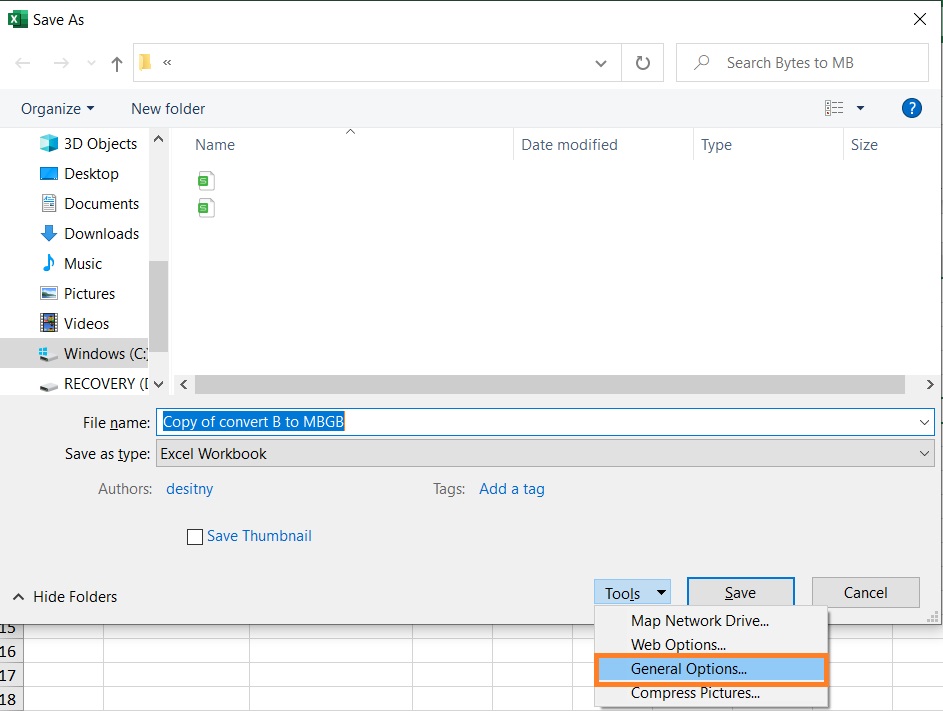Select the second Excel workbook in the file list

coord(206,207)
